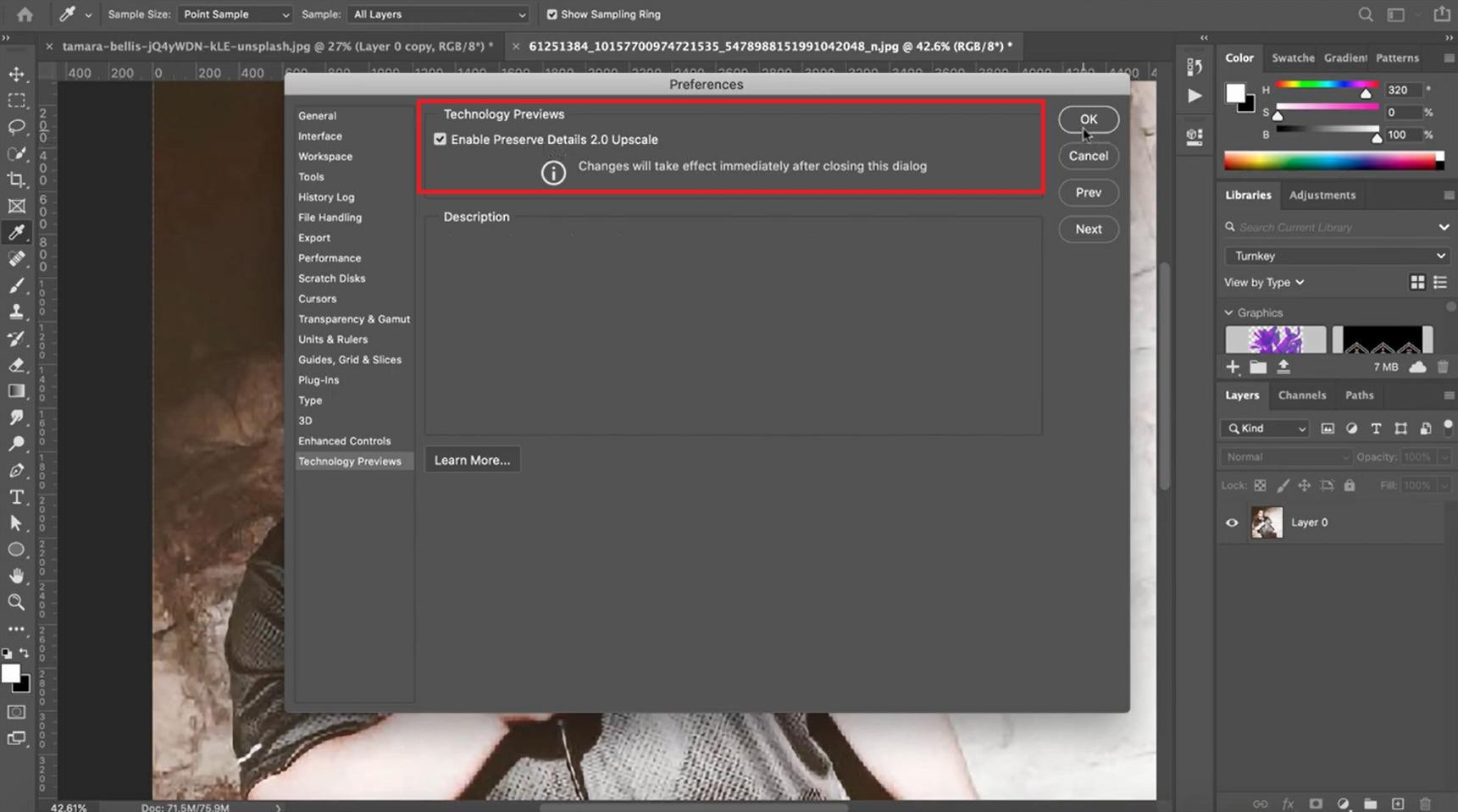Select the Eraser tool
Screen dimensions: 1458x812
[x=16, y=365]
